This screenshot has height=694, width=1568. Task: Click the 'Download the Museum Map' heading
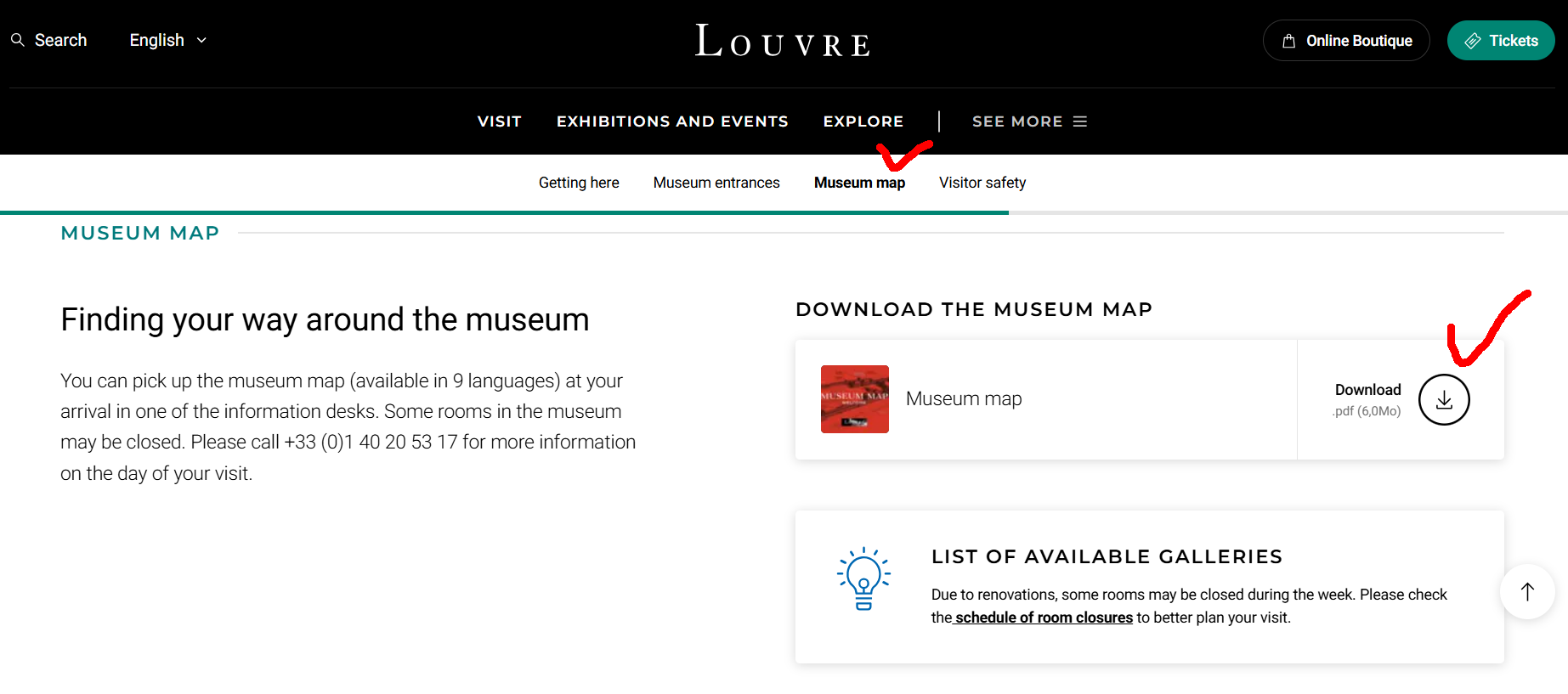point(974,309)
